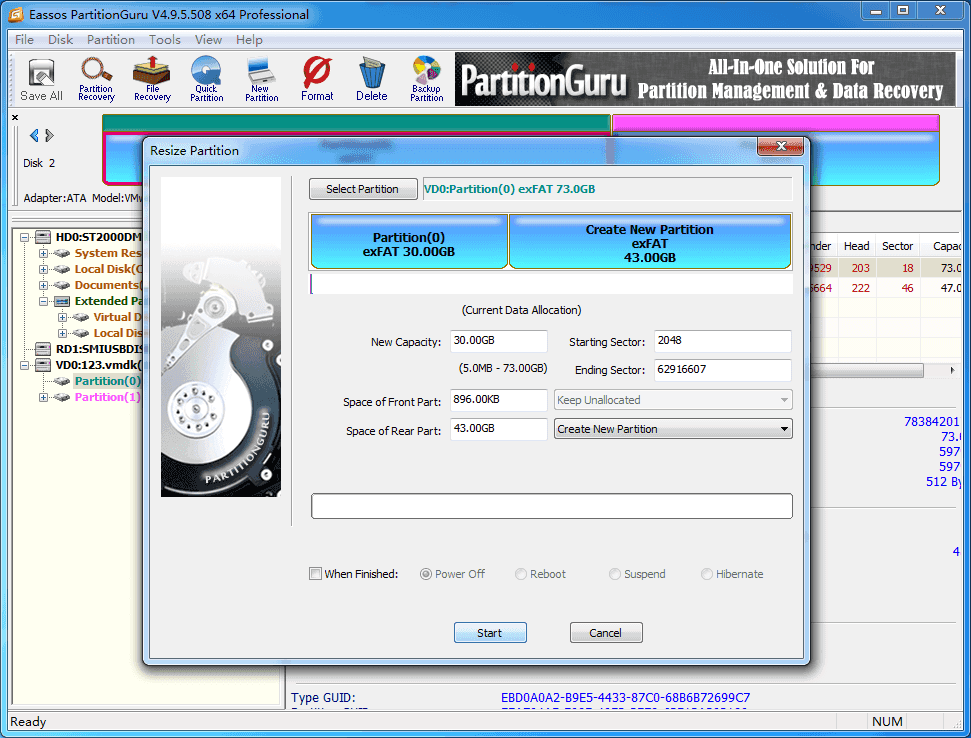Collapse the Extended Partition node
971x738 pixels.
(x=43, y=302)
